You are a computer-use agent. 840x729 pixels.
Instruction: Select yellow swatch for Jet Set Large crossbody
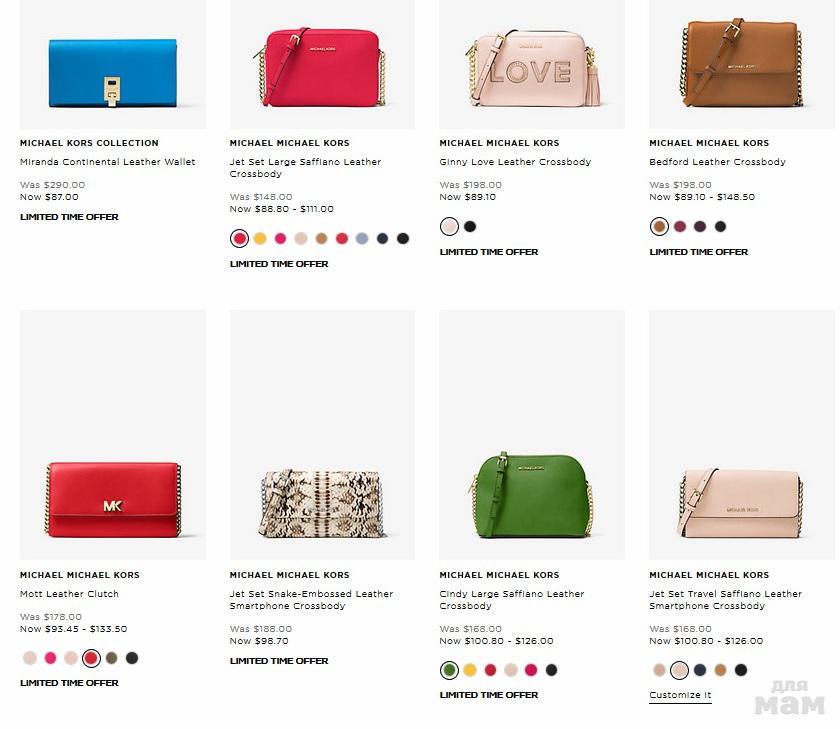(260, 238)
